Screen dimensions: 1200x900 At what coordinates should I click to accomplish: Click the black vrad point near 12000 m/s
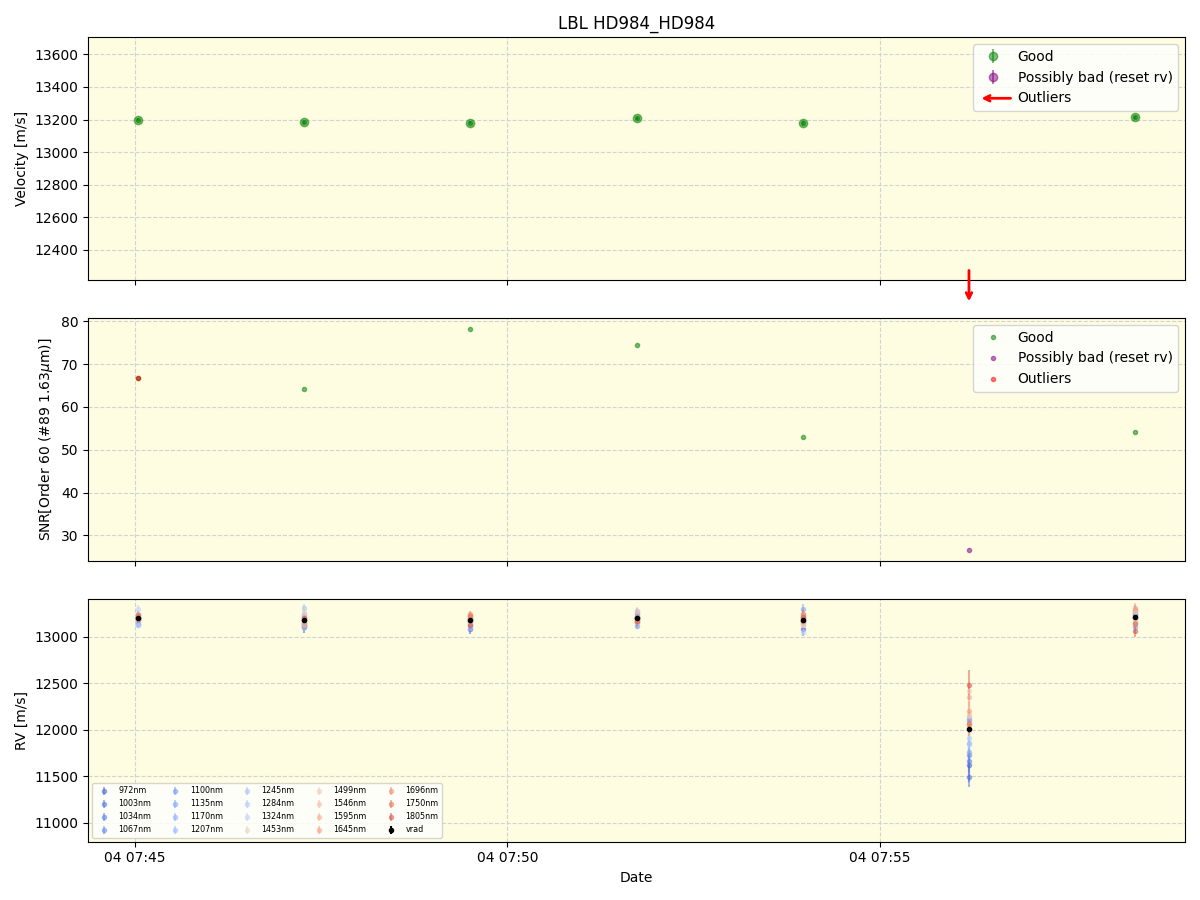click(x=969, y=729)
